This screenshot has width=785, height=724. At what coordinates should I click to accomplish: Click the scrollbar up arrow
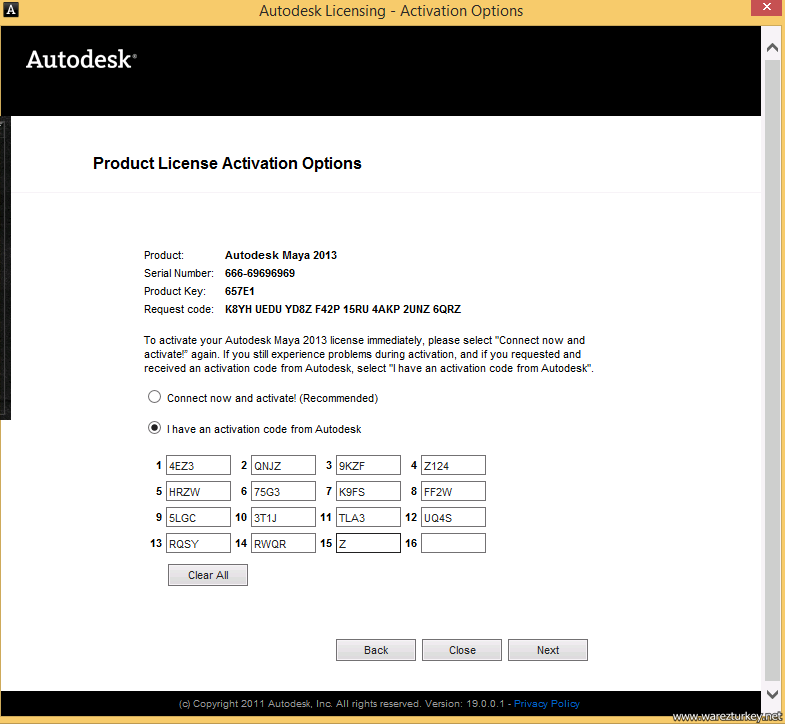tap(772, 48)
